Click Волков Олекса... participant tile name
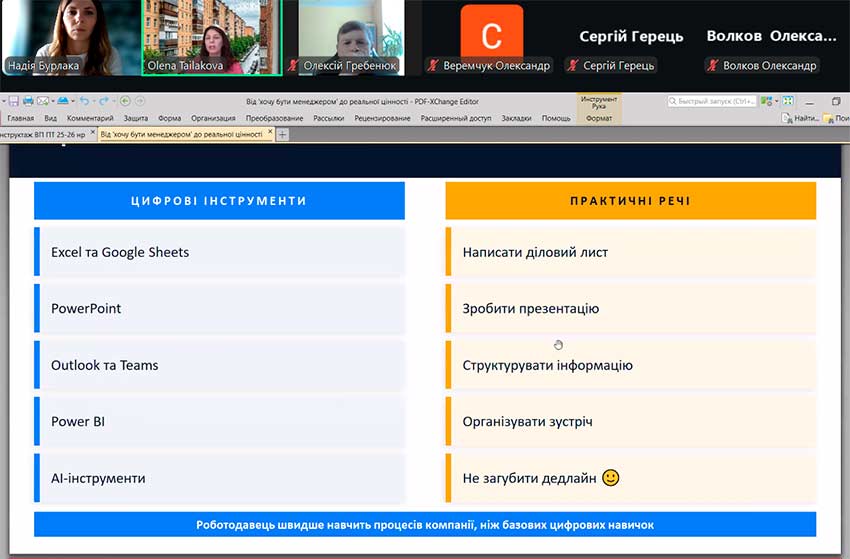Image resolution: width=850 pixels, height=559 pixels. tap(771, 36)
